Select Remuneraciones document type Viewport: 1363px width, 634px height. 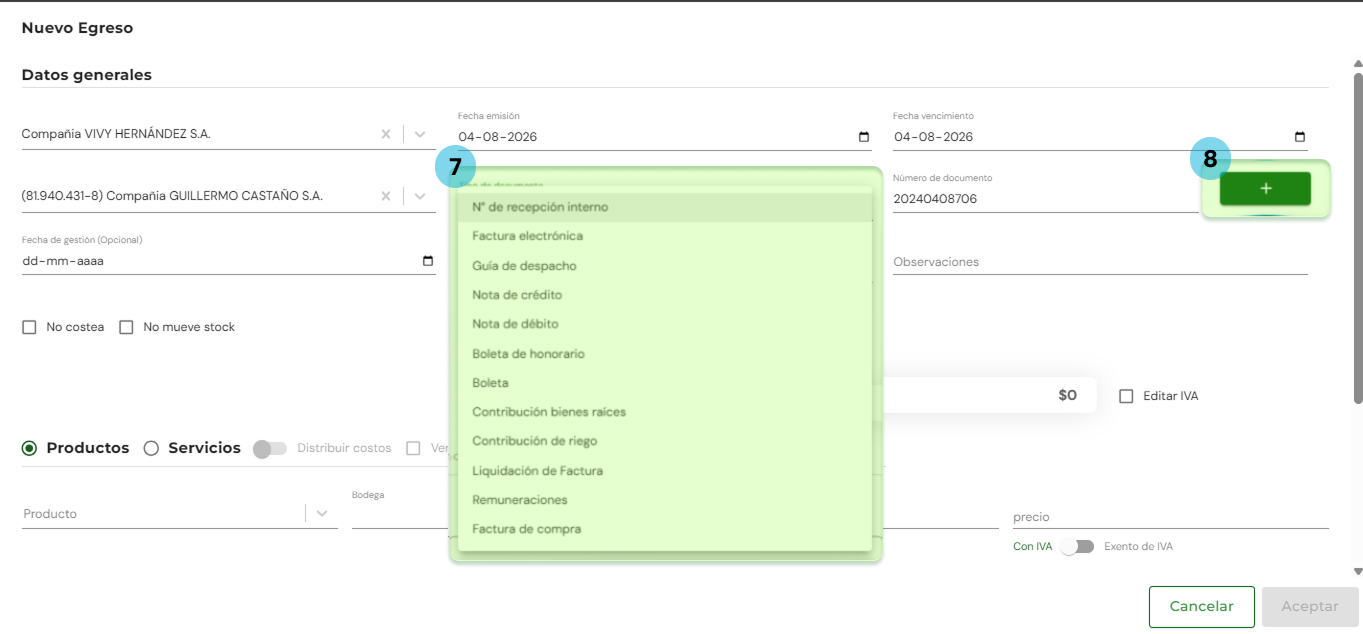click(x=665, y=500)
